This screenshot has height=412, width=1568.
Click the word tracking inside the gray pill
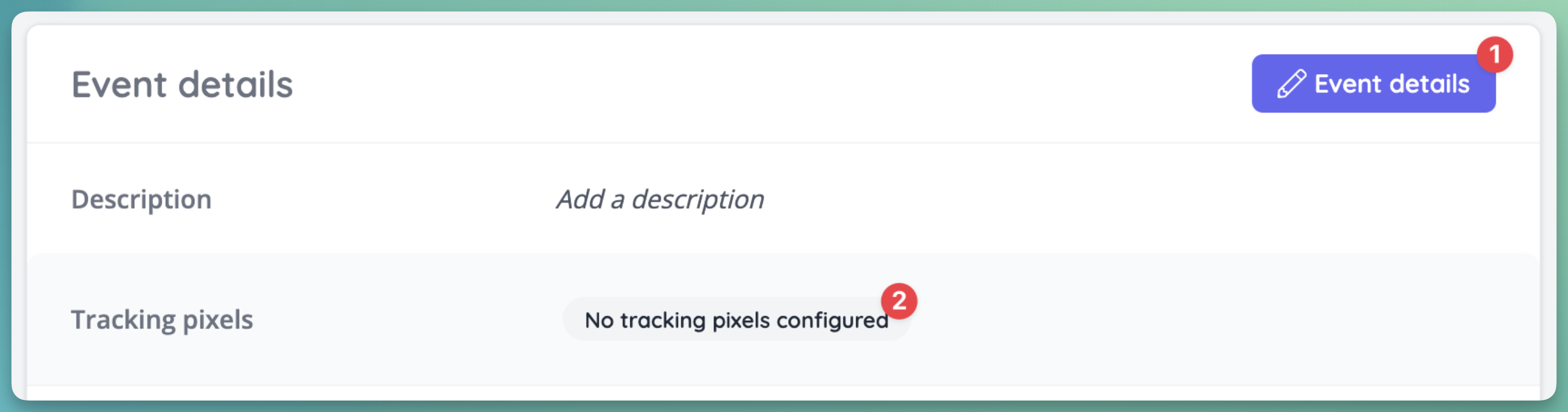pos(662,320)
